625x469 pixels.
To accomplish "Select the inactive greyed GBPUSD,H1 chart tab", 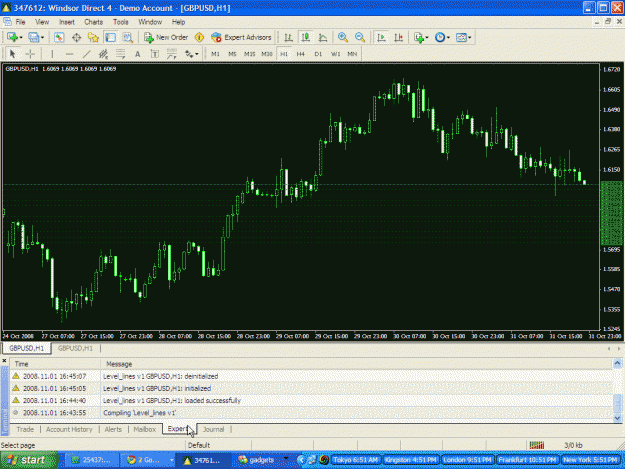I will 75,348.
